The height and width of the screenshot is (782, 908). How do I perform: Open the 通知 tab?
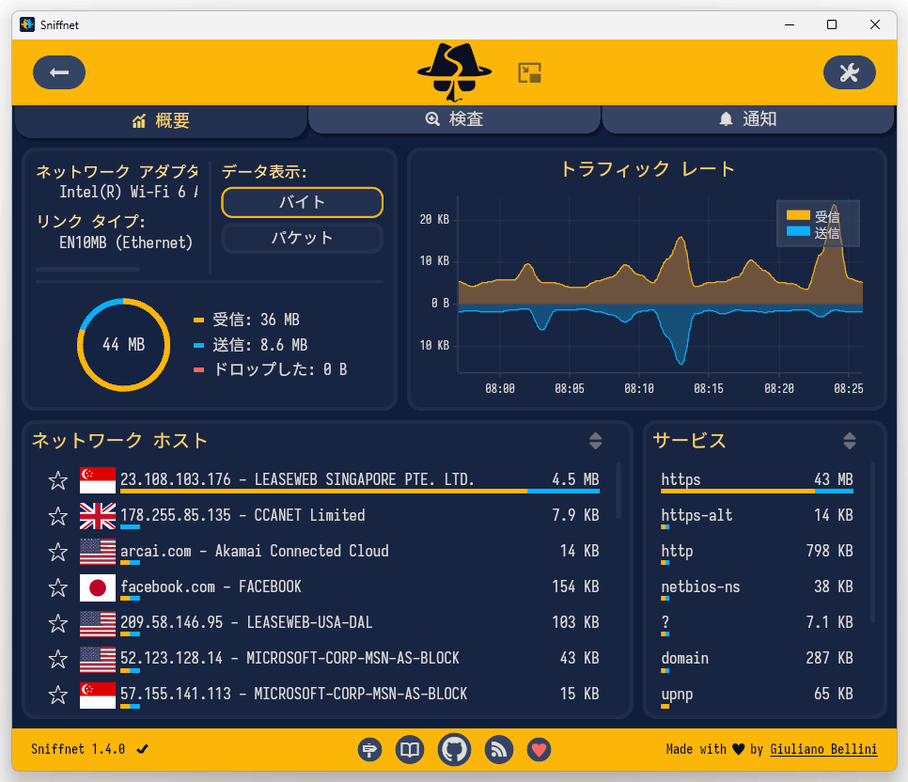pyautogui.click(x=748, y=119)
